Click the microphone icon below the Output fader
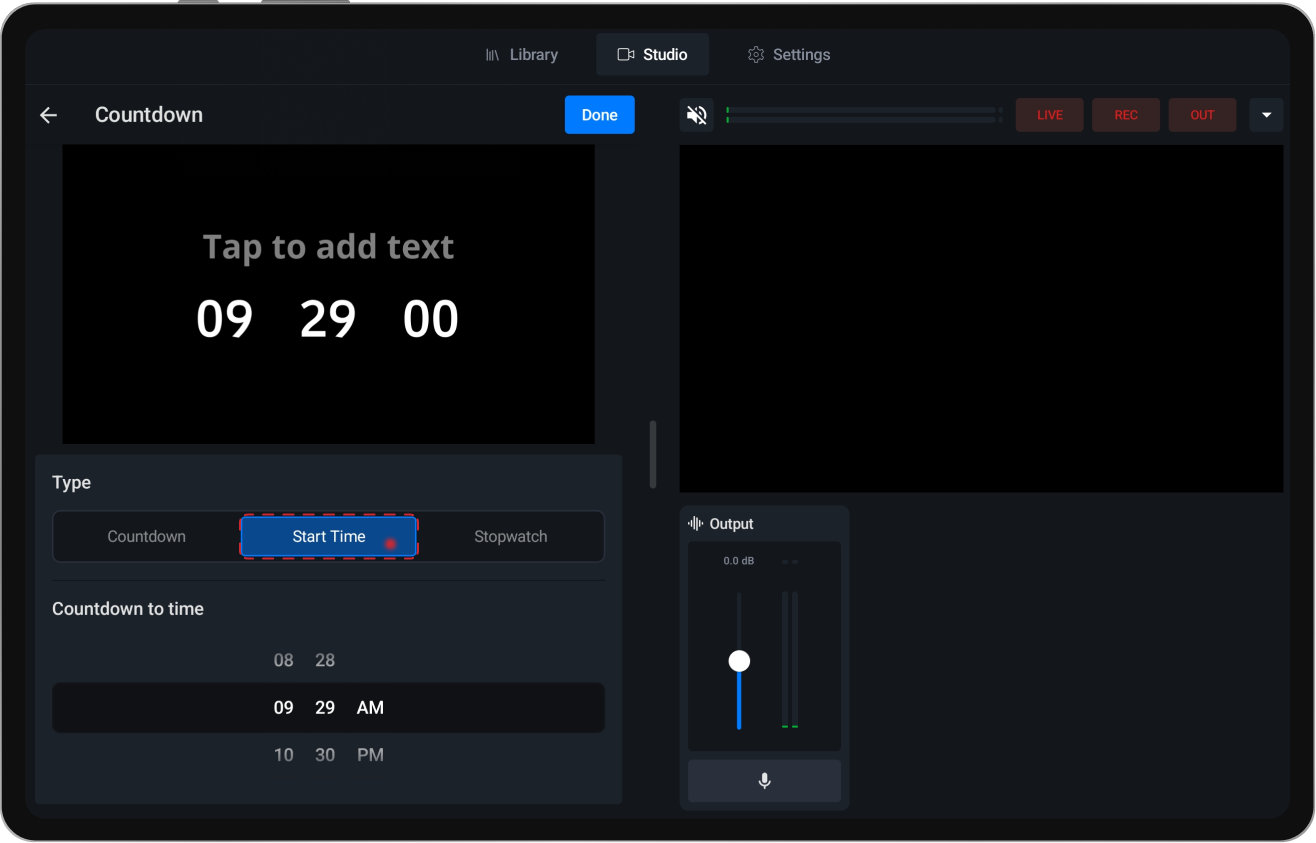The width and height of the screenshot is (1316, 843). tap(764, 781)
